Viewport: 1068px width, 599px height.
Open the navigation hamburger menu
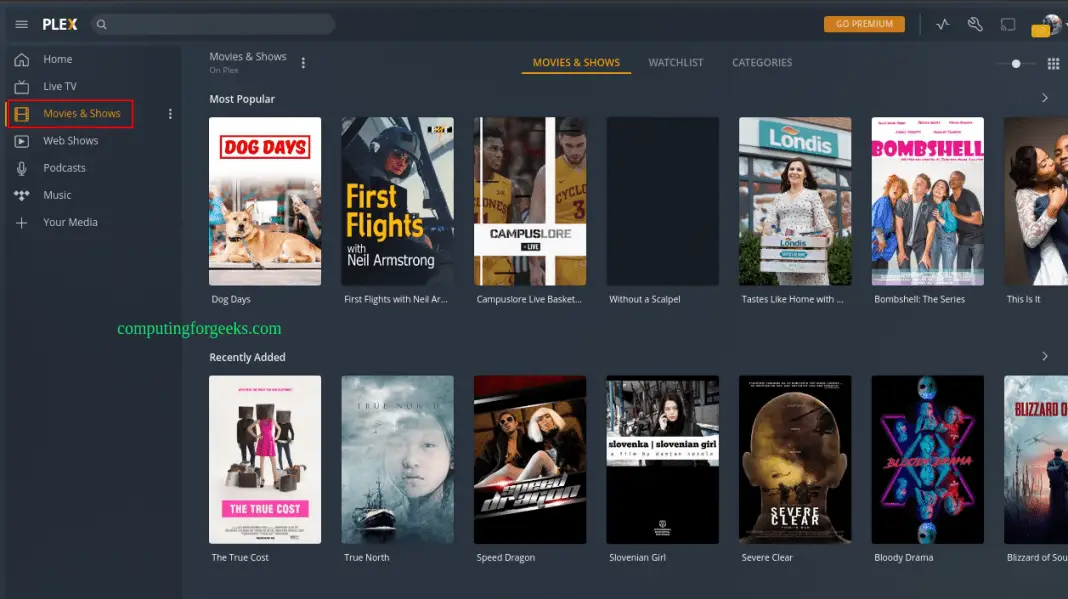22,24
